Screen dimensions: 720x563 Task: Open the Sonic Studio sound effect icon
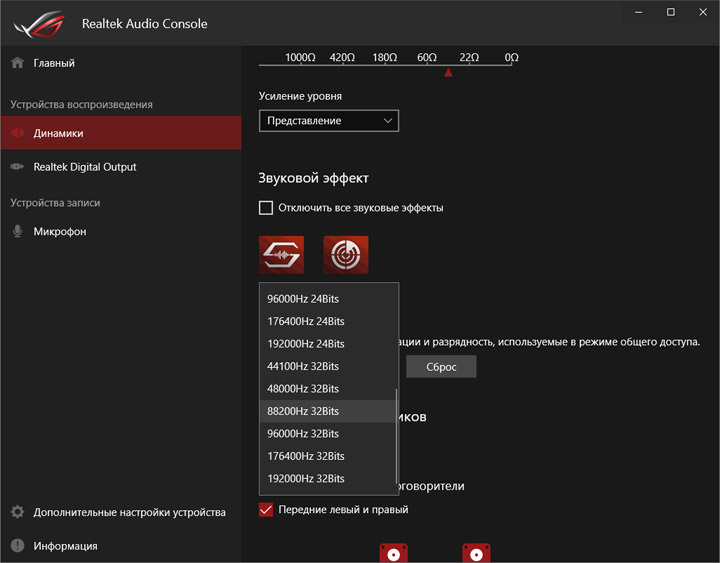tap(281, 255)
